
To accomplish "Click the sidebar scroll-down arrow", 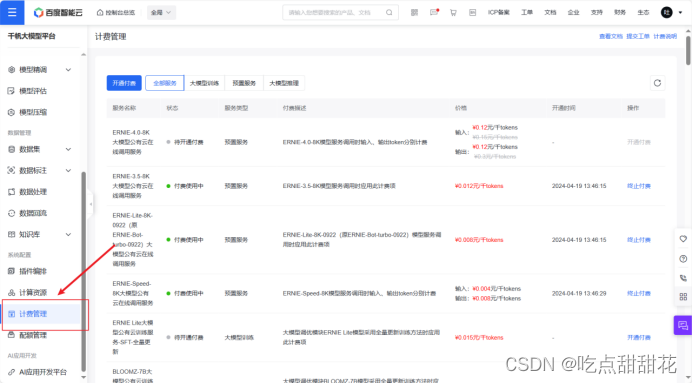I will [x=83, y=377].
